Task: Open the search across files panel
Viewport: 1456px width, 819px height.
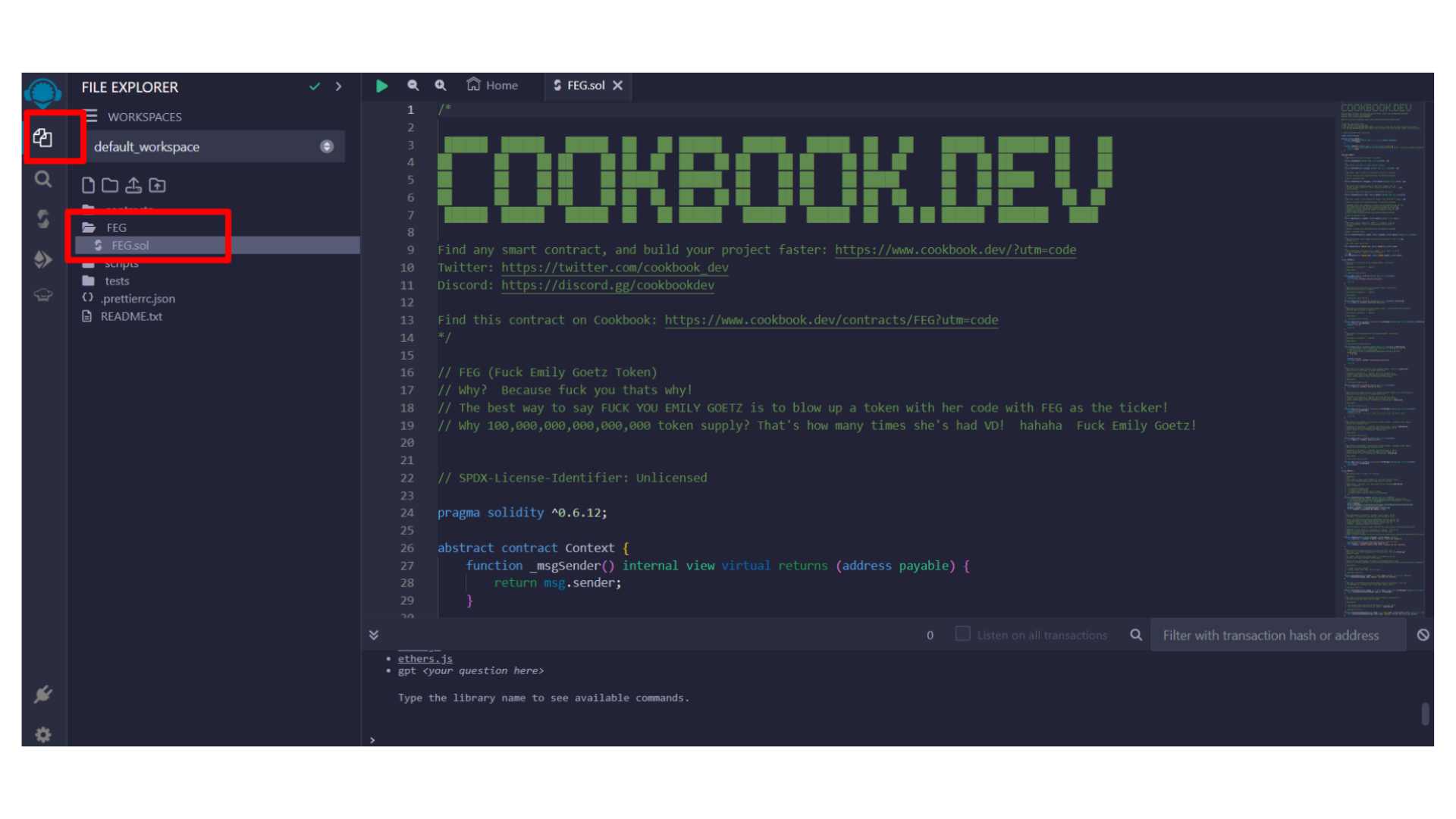Action: click(43, 180)
